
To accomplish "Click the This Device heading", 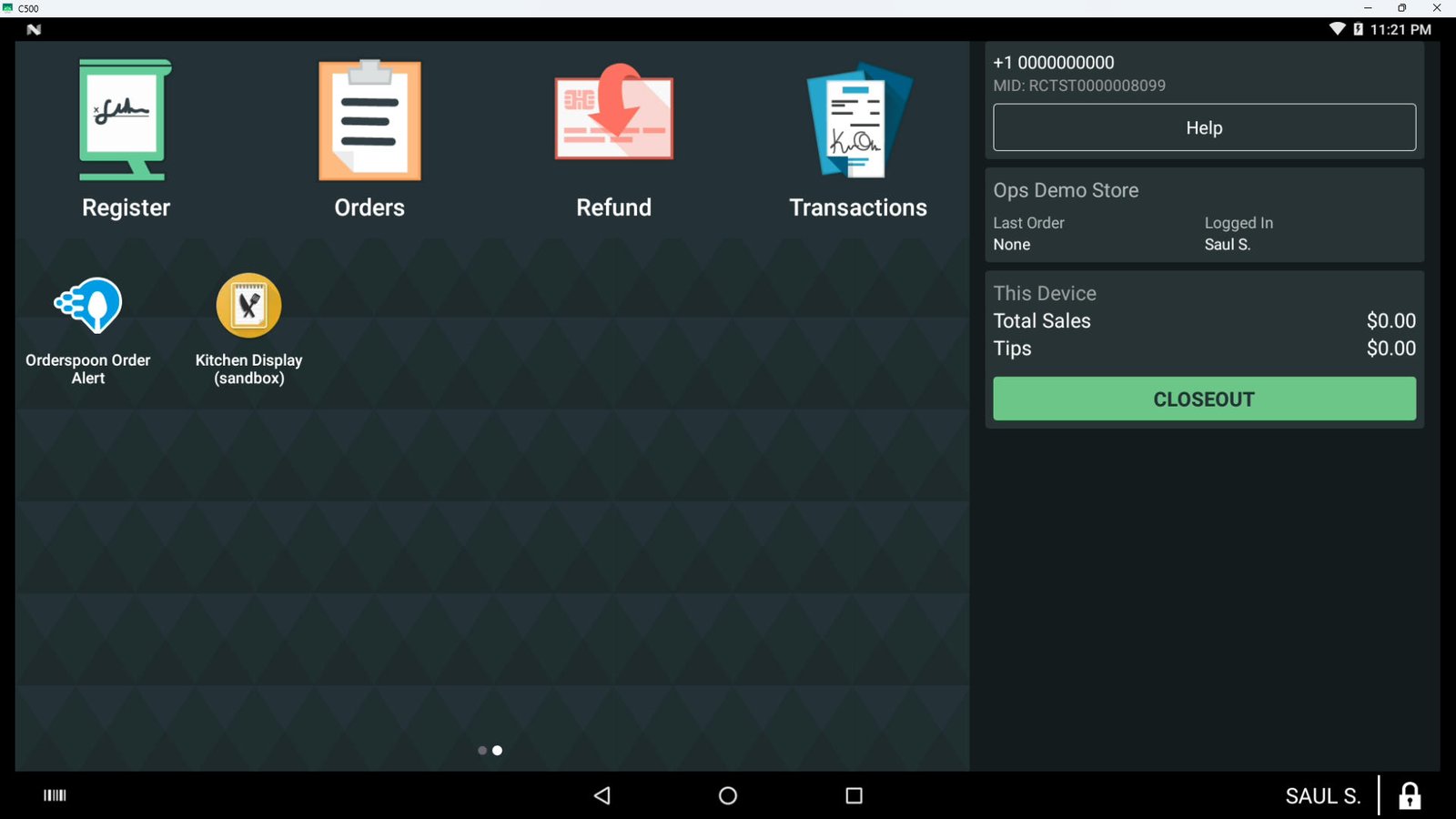I will coord(1045,293).
